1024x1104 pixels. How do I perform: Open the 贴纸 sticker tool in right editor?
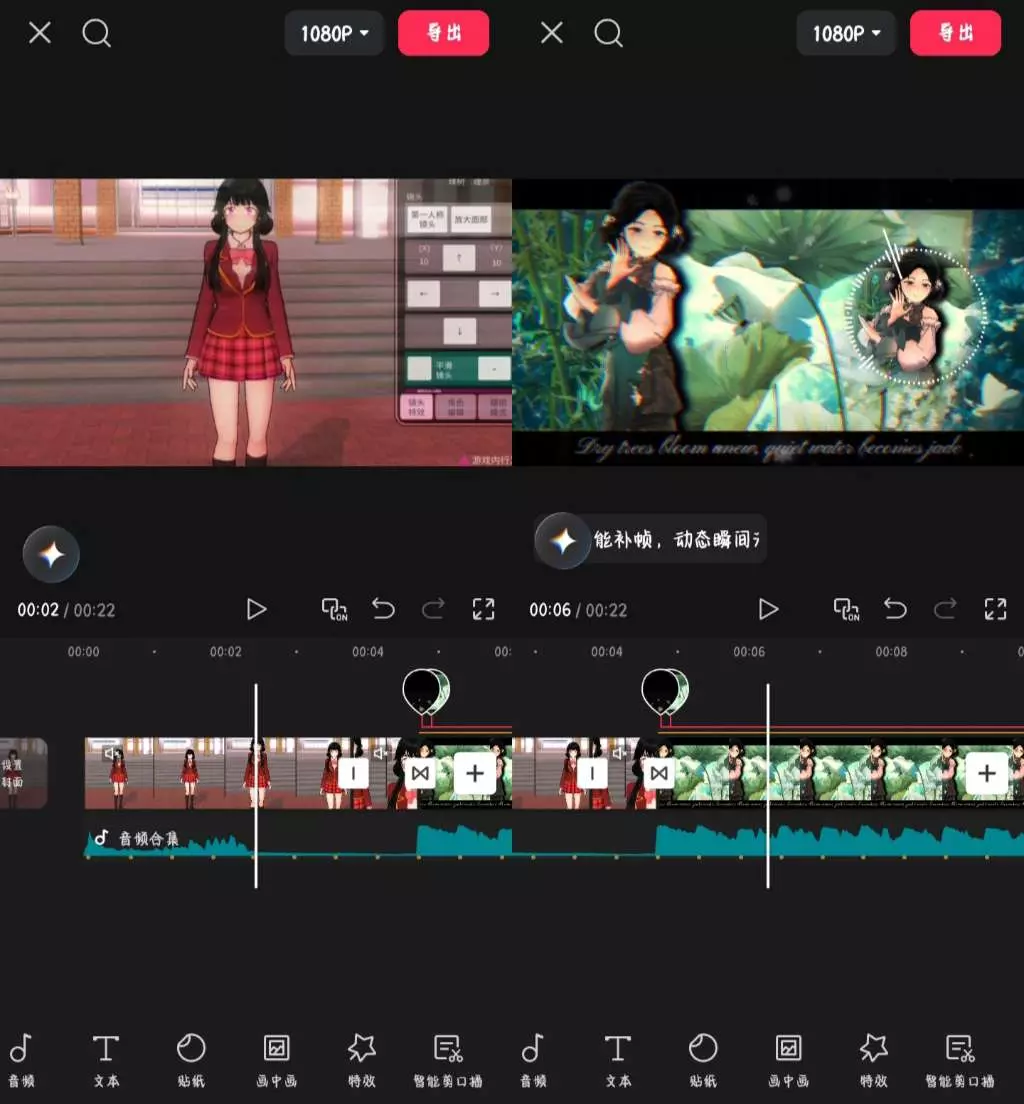703,1060
